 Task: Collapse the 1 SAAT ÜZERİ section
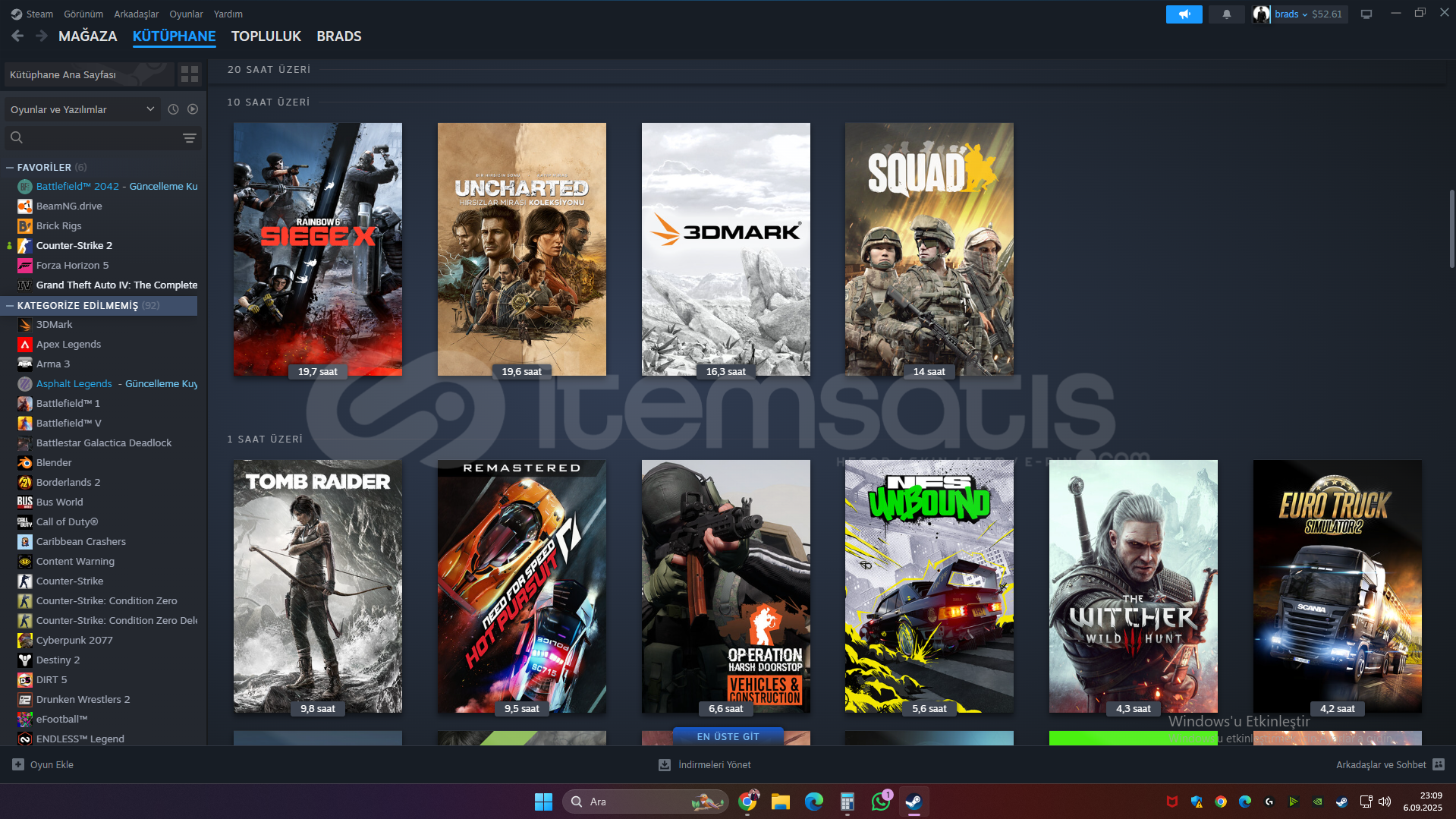(265, 439)
